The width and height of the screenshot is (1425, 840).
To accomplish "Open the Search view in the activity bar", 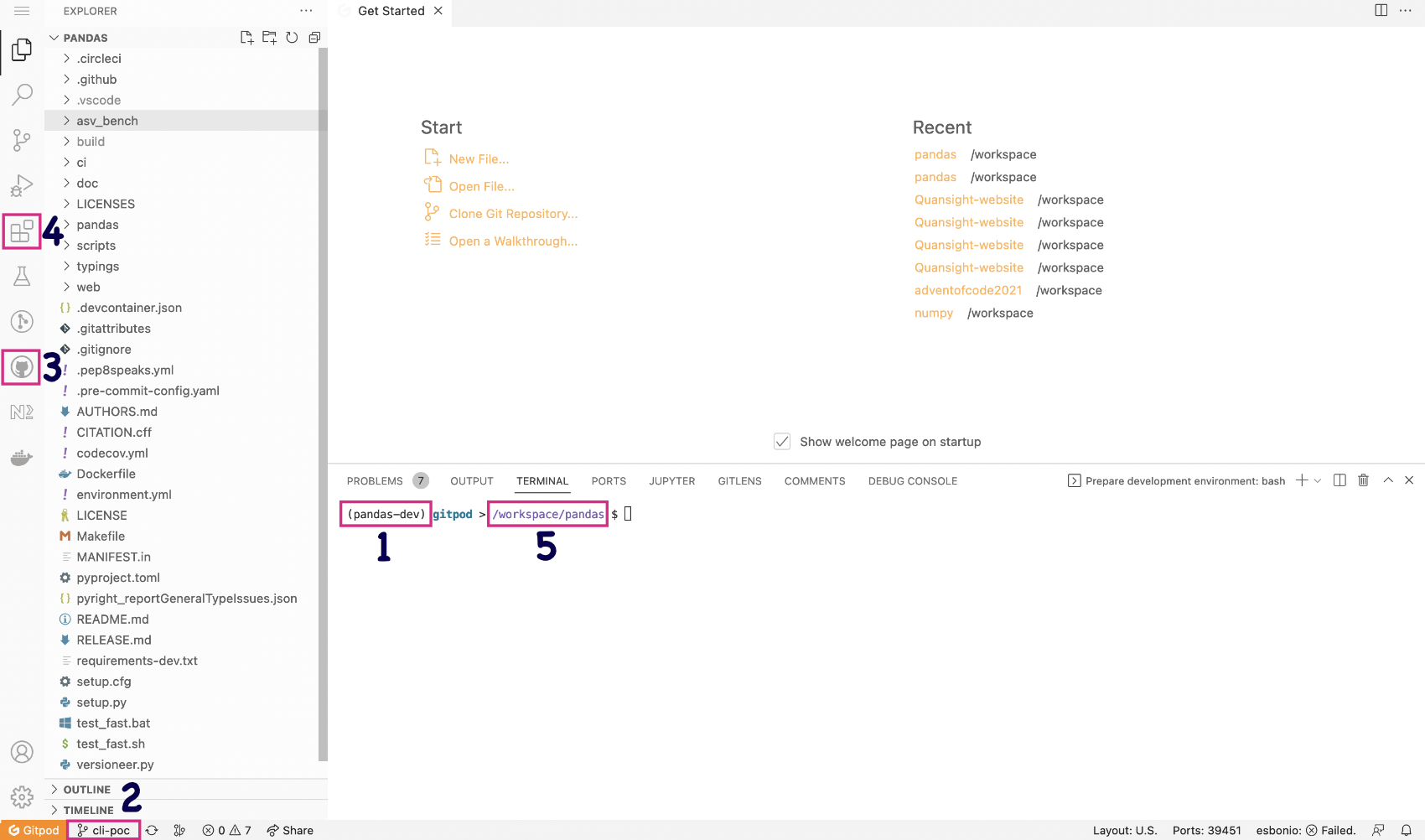I will 22,94.
